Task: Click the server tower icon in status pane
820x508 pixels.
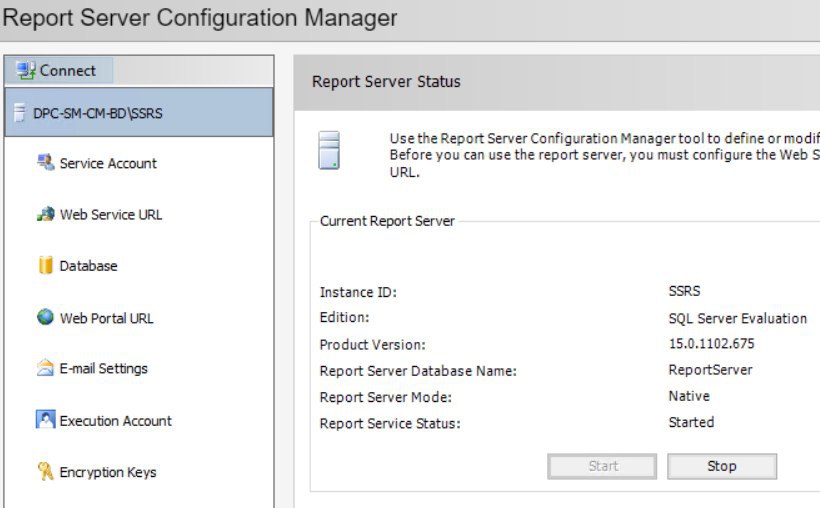Action: (329, 150)
